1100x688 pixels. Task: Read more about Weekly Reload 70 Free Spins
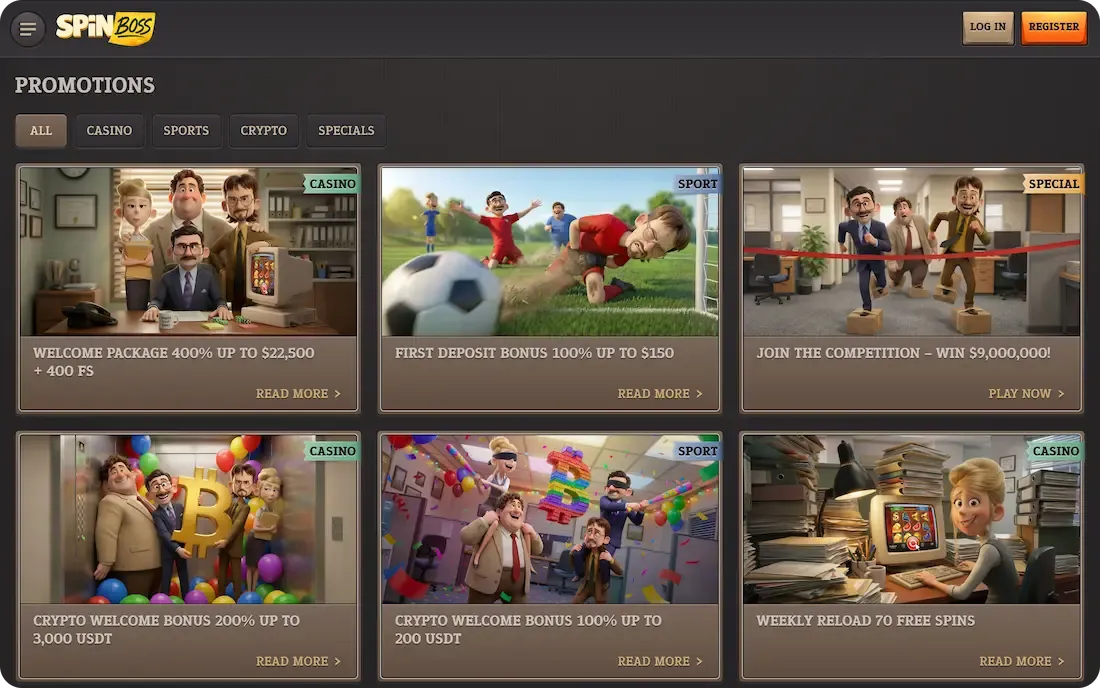(x=1021, y=661)
